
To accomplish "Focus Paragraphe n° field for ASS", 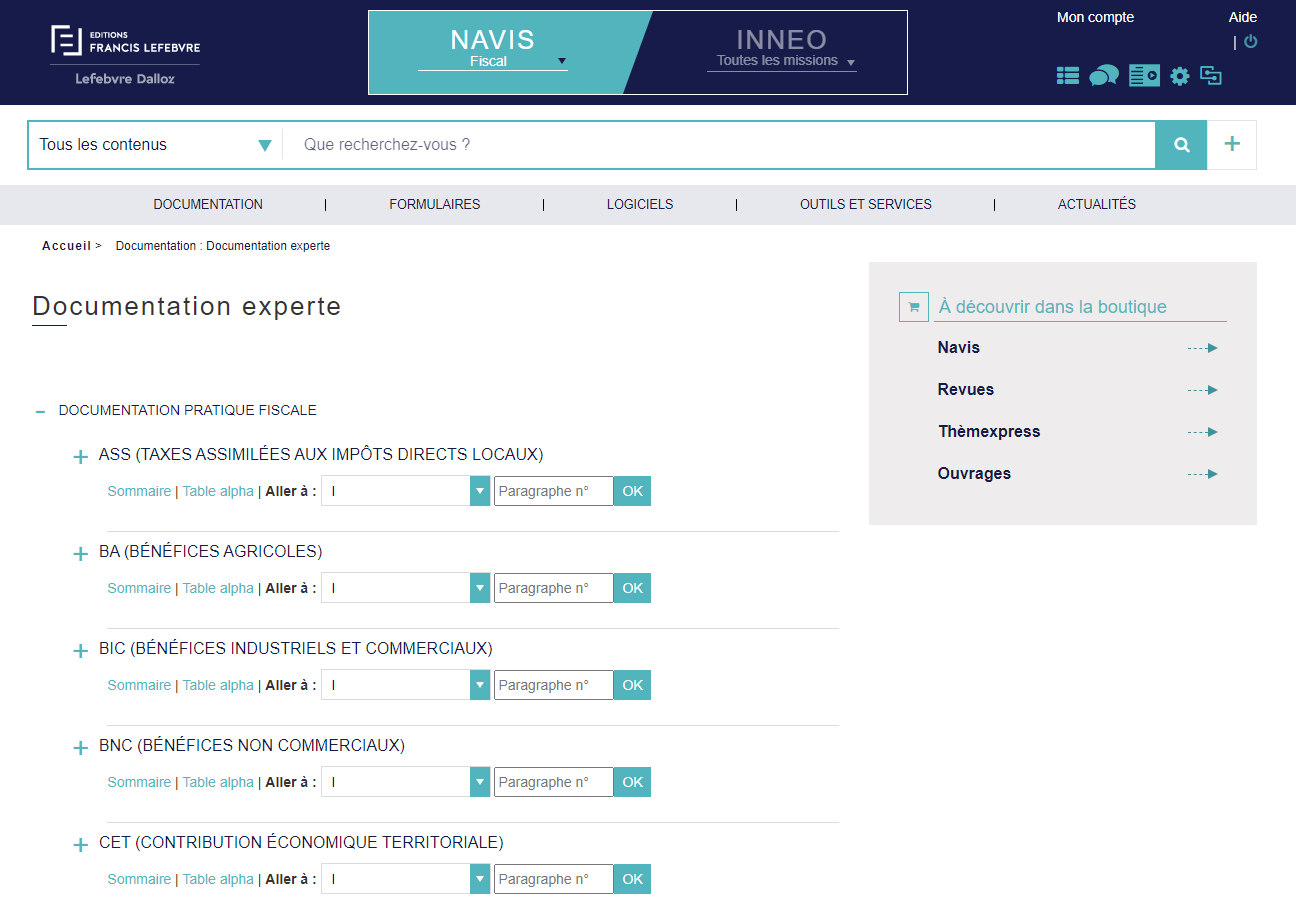I will point(553,491).
